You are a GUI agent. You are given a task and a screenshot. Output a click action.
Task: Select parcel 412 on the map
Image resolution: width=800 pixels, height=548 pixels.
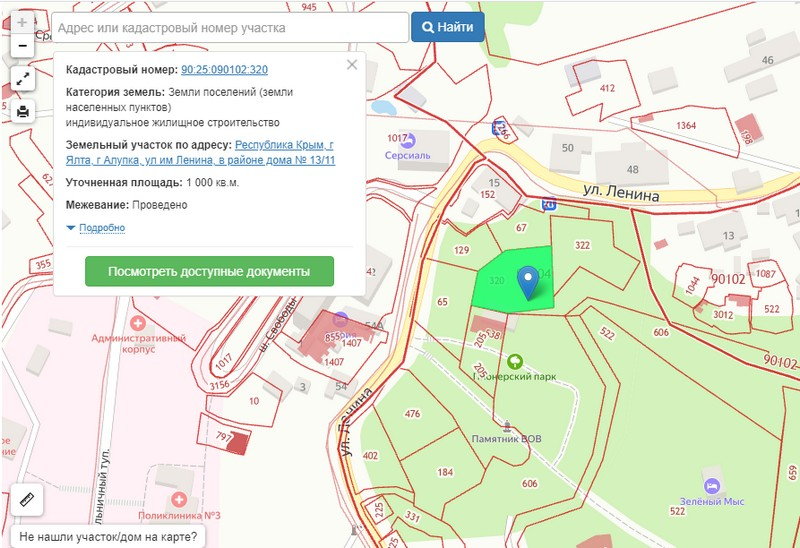[607, 88]
